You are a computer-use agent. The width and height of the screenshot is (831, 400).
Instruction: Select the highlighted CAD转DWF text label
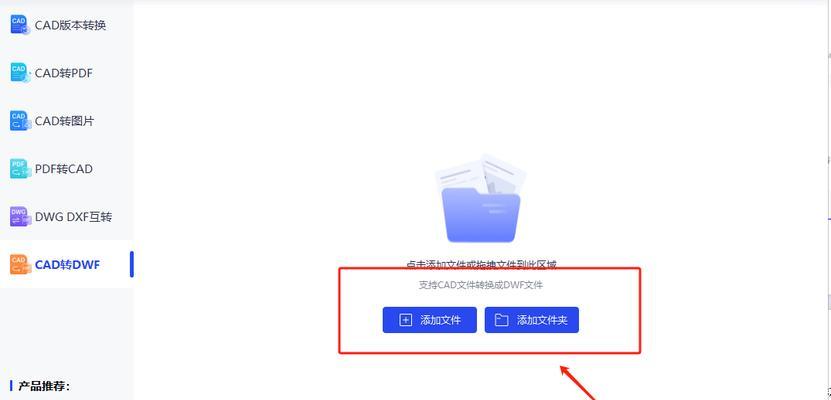(x=67, y=264)
